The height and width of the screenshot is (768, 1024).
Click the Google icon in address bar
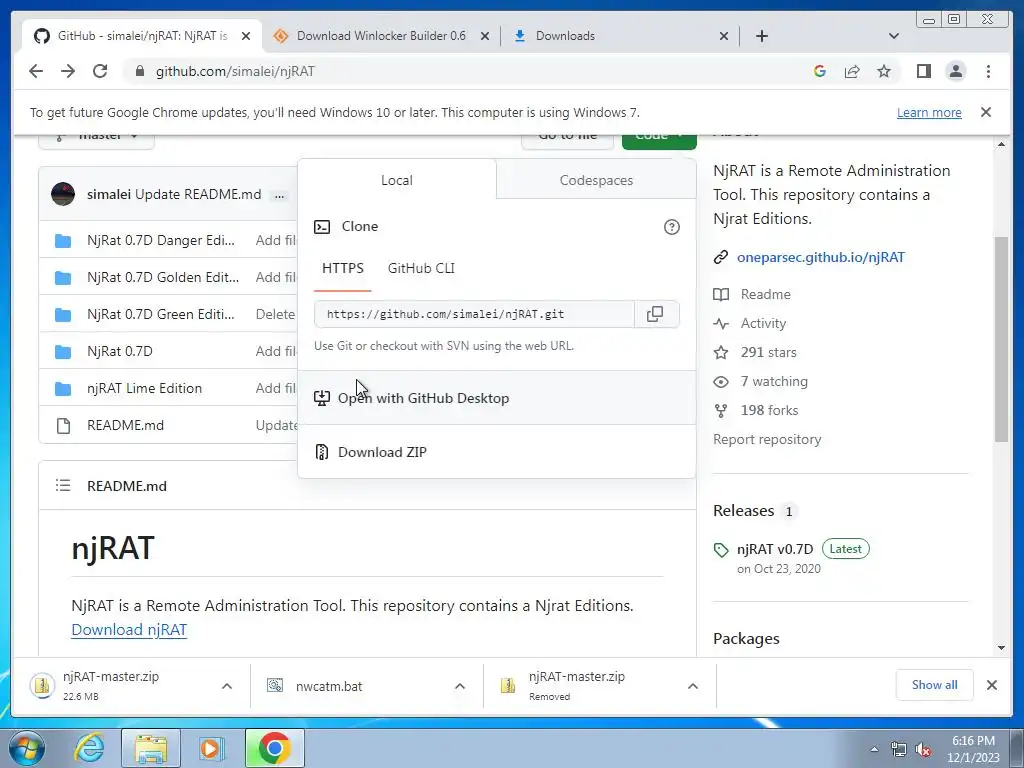pyautogui.click(x=820, y=71)
